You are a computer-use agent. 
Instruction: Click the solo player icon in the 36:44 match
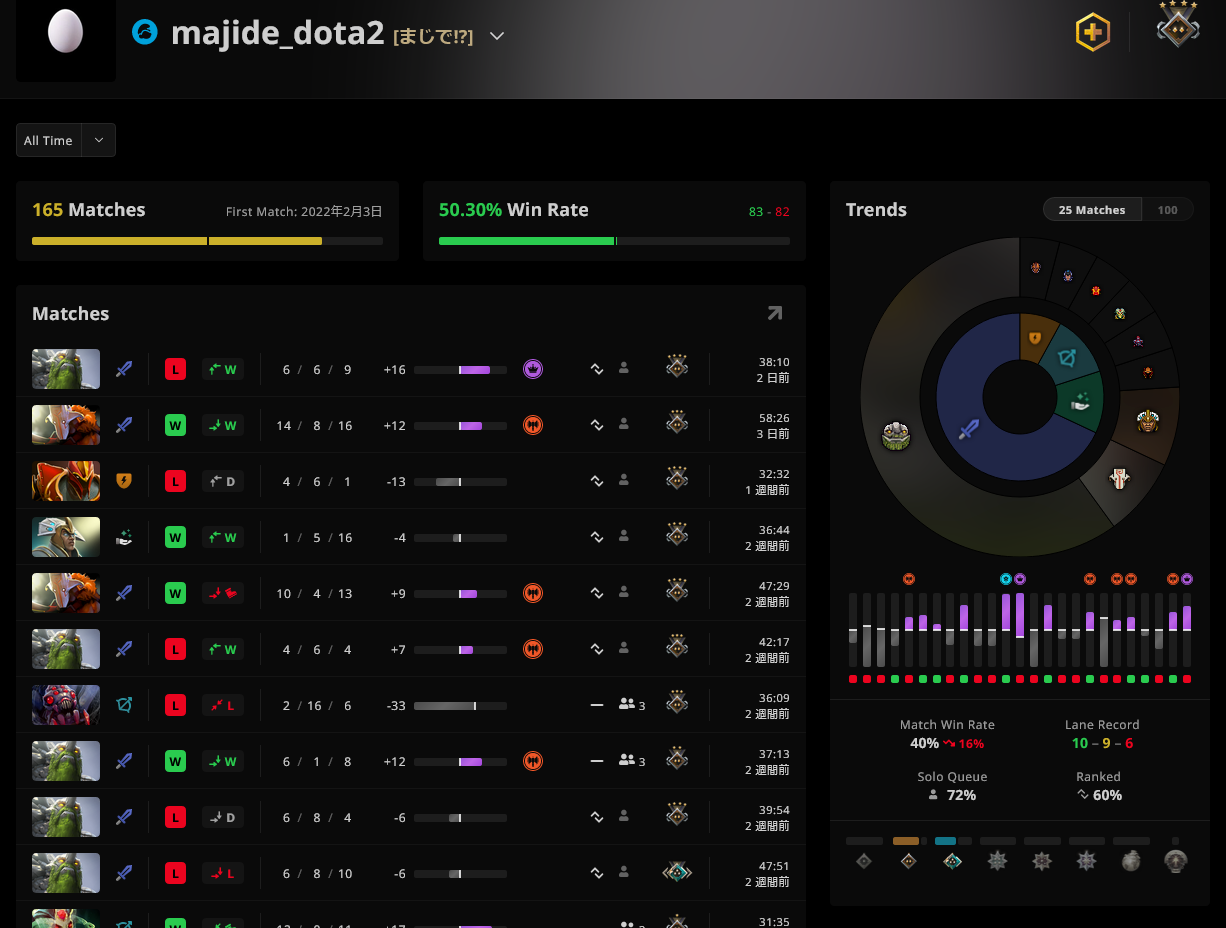coord(624,537)
